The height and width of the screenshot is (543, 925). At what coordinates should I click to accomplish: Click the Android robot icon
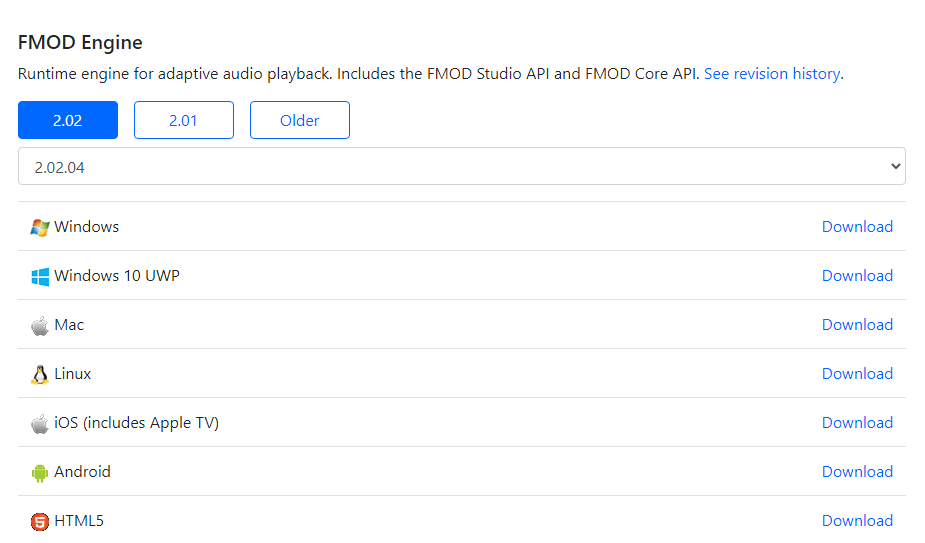point(40,472)
